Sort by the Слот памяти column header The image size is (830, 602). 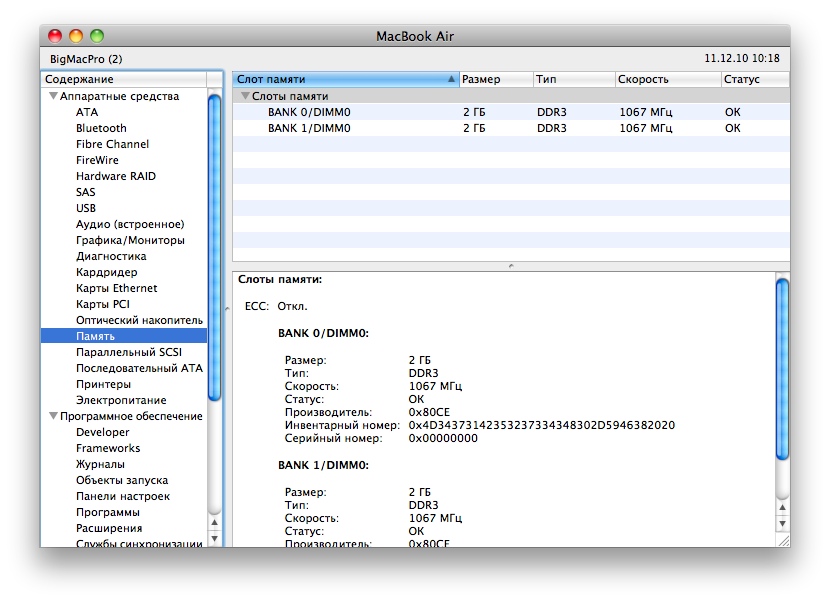pyautogui.click(x=340, y=80)
